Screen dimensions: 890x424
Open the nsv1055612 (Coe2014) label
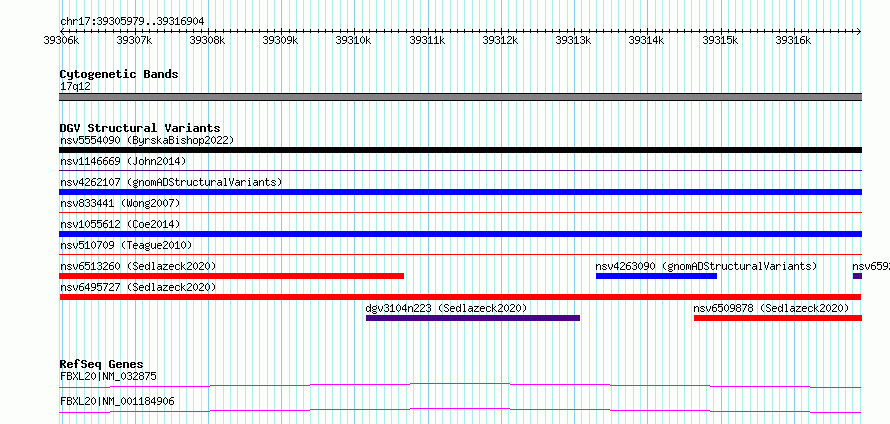click(120, 224)
